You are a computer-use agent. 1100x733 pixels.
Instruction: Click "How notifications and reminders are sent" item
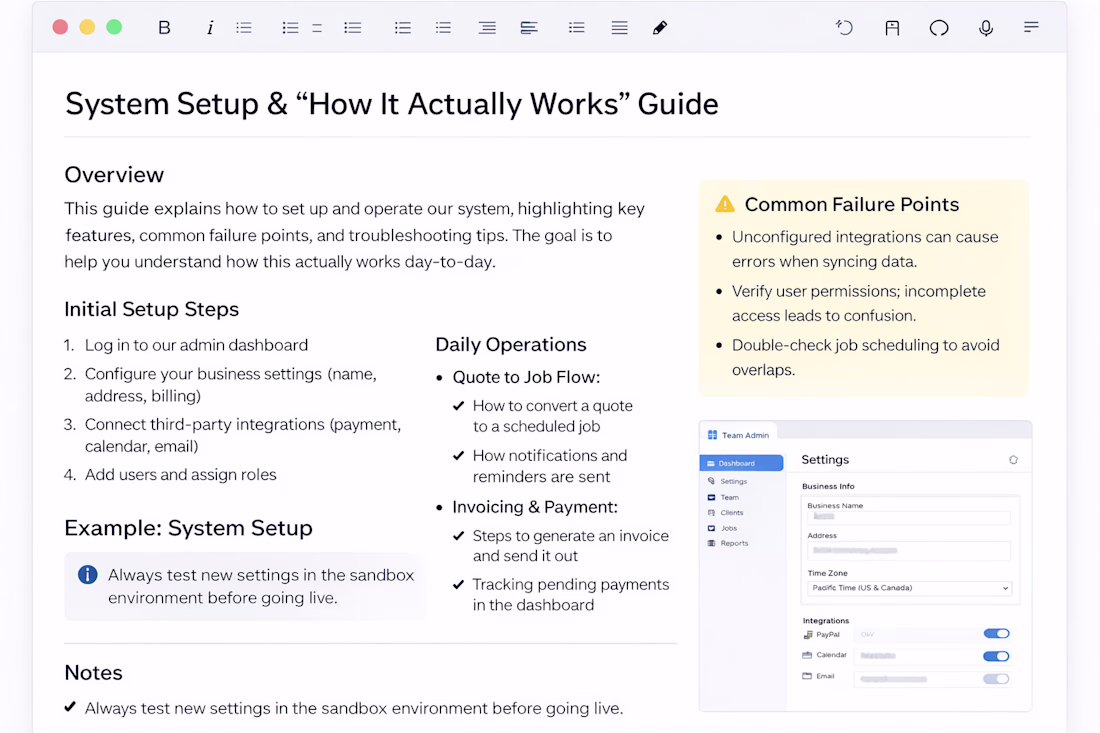point(550,466)
